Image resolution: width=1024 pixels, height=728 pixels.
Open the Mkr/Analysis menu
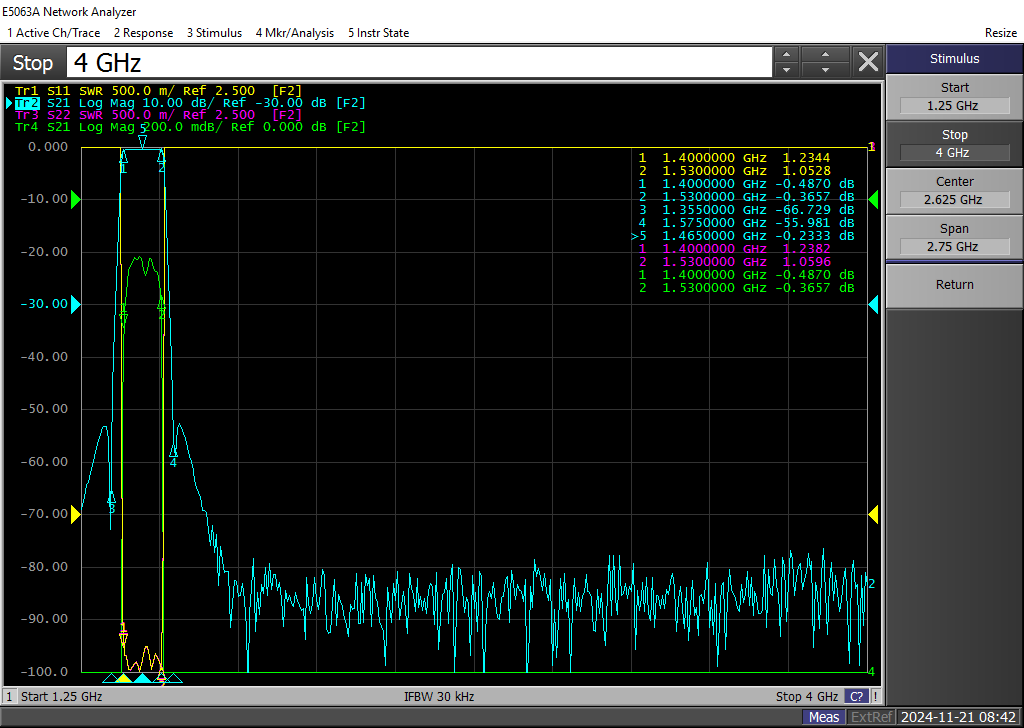pos(294,33)
